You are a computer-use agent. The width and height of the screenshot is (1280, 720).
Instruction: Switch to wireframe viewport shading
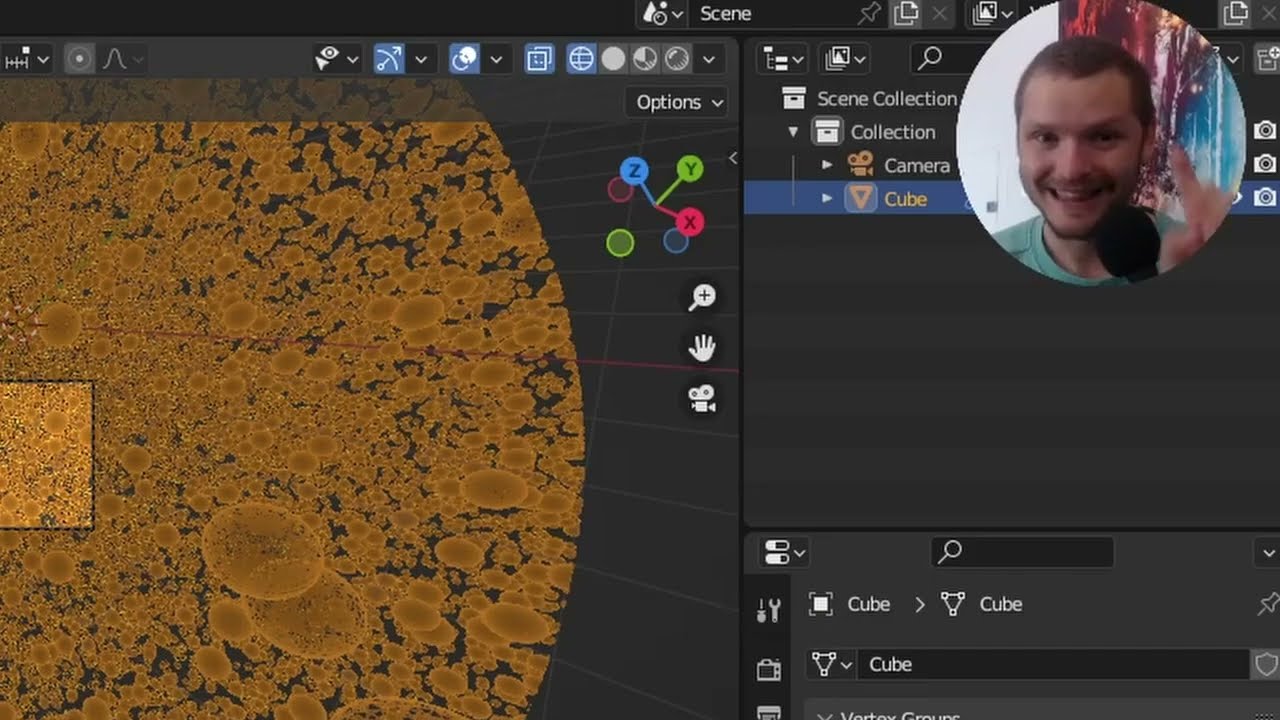(x=581, y=60)
